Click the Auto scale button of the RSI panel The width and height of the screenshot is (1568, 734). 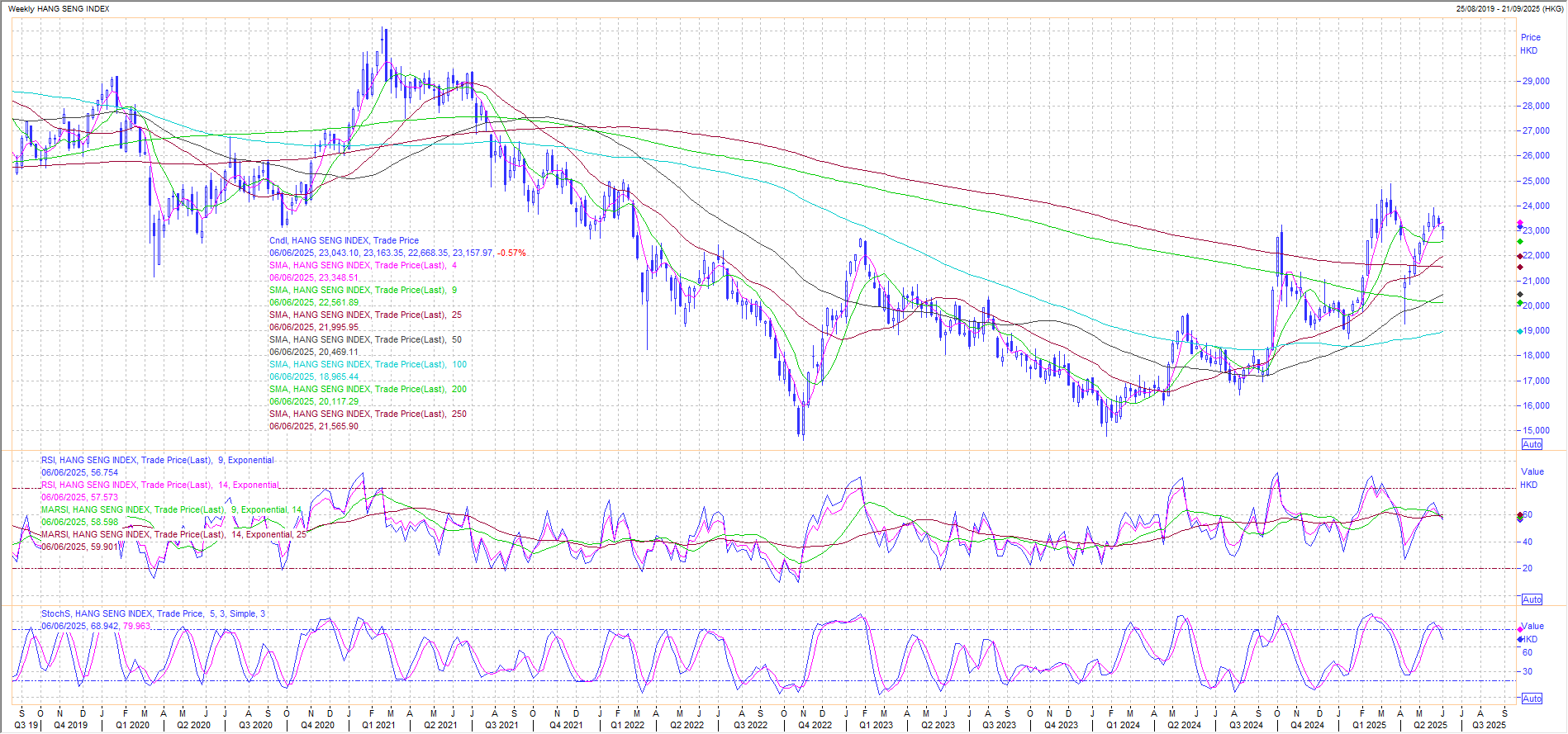pyautogui.click(x=1532, y=599)
